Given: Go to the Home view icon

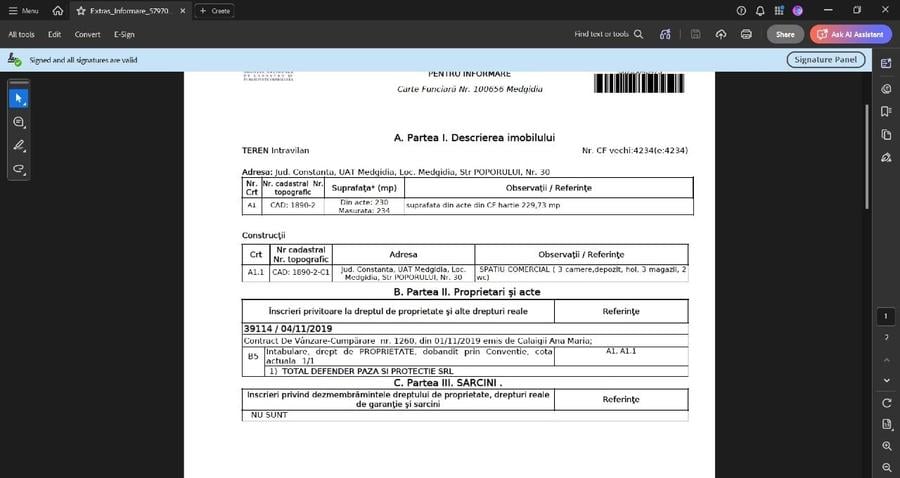Looking at the screenshot, I should point(57,11).
